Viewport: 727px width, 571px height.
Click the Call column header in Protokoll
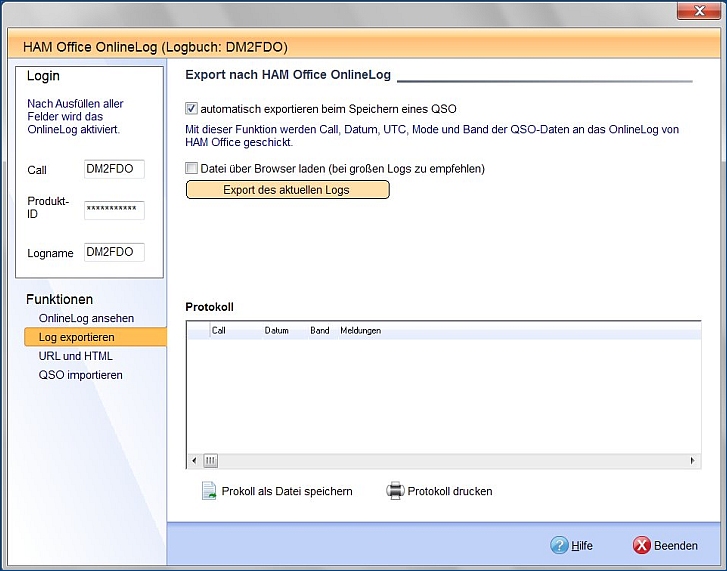click(236, 330)
